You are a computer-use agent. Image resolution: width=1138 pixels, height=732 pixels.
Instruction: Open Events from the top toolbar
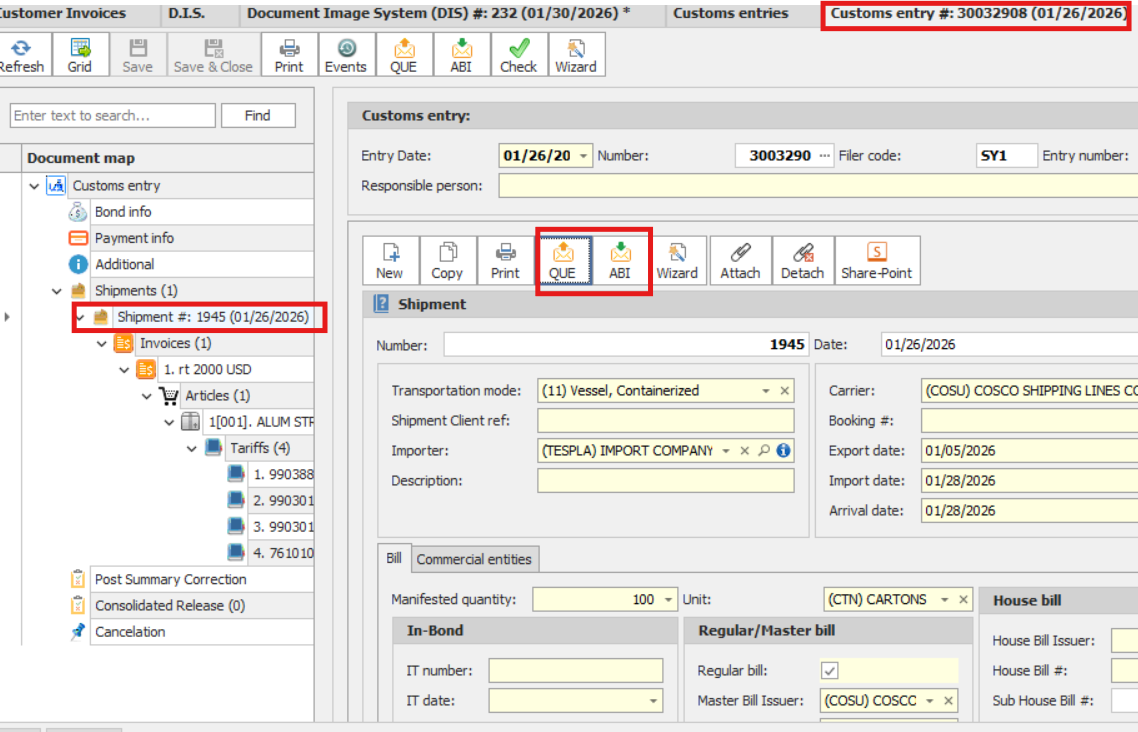[x=346, y=54]
